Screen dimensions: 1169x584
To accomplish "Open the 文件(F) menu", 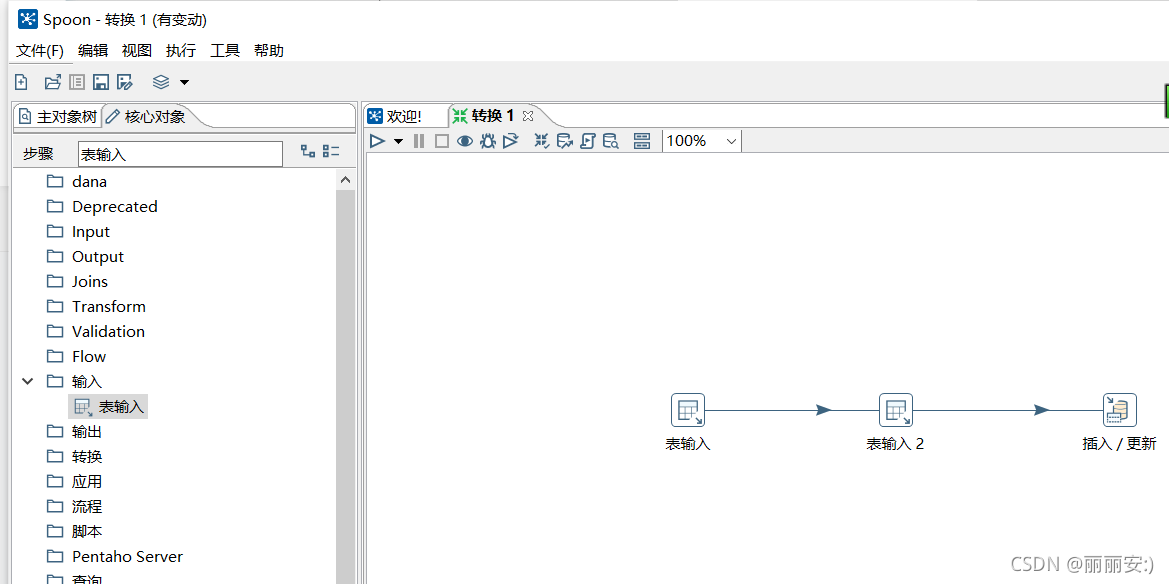I will (40, 51).
